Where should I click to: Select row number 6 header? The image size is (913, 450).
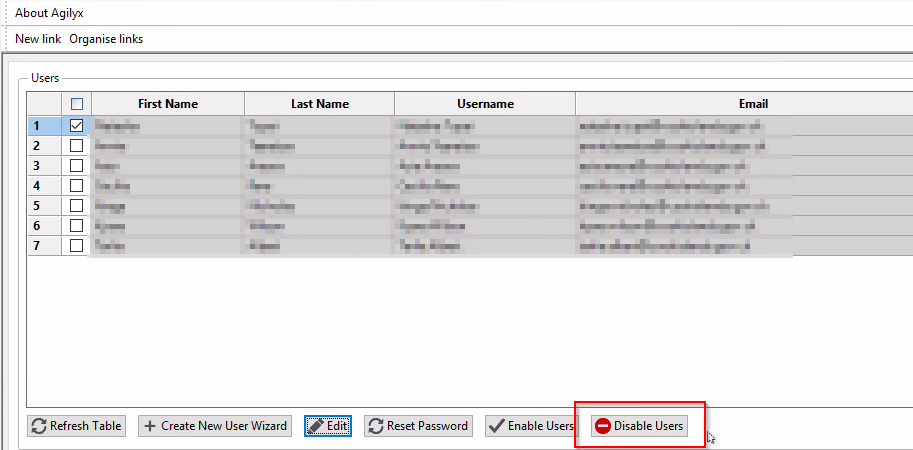tap(36, 226)
